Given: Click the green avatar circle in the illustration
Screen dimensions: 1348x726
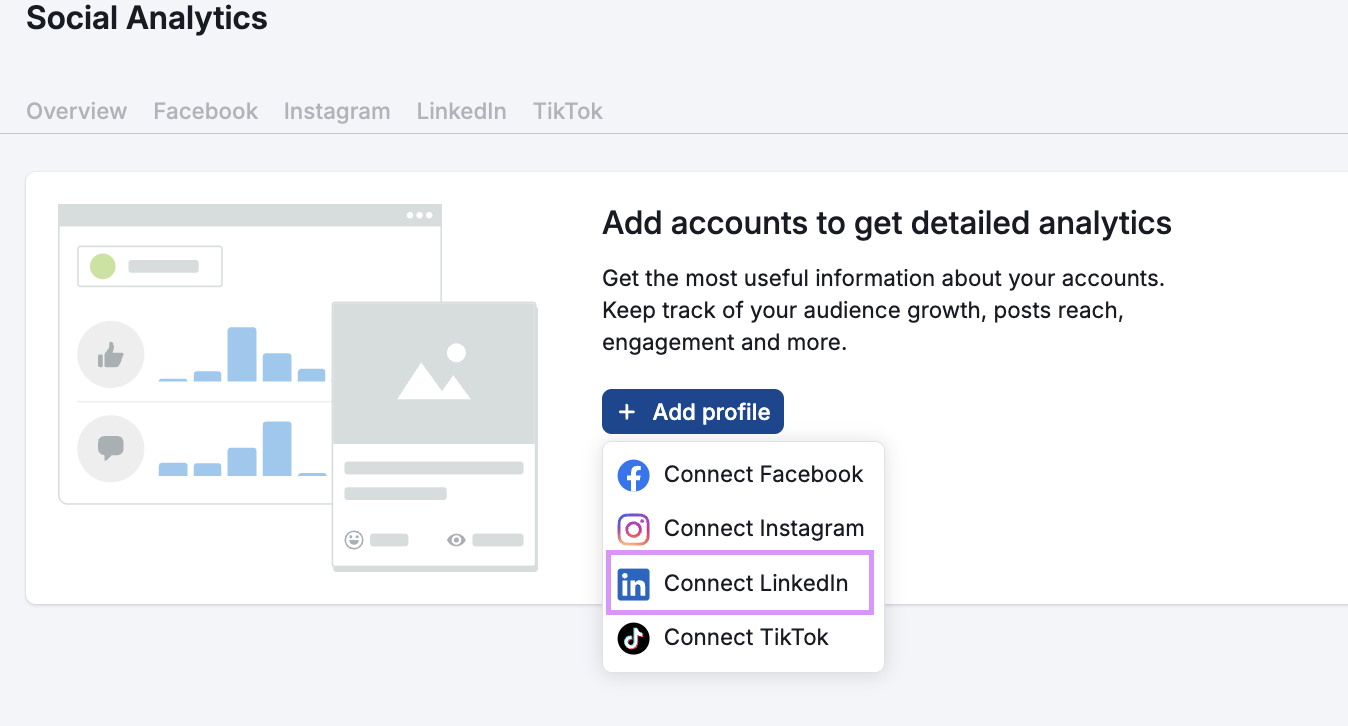Looking at the screenshot, I should pyautogui.click(x=103, y=266).
